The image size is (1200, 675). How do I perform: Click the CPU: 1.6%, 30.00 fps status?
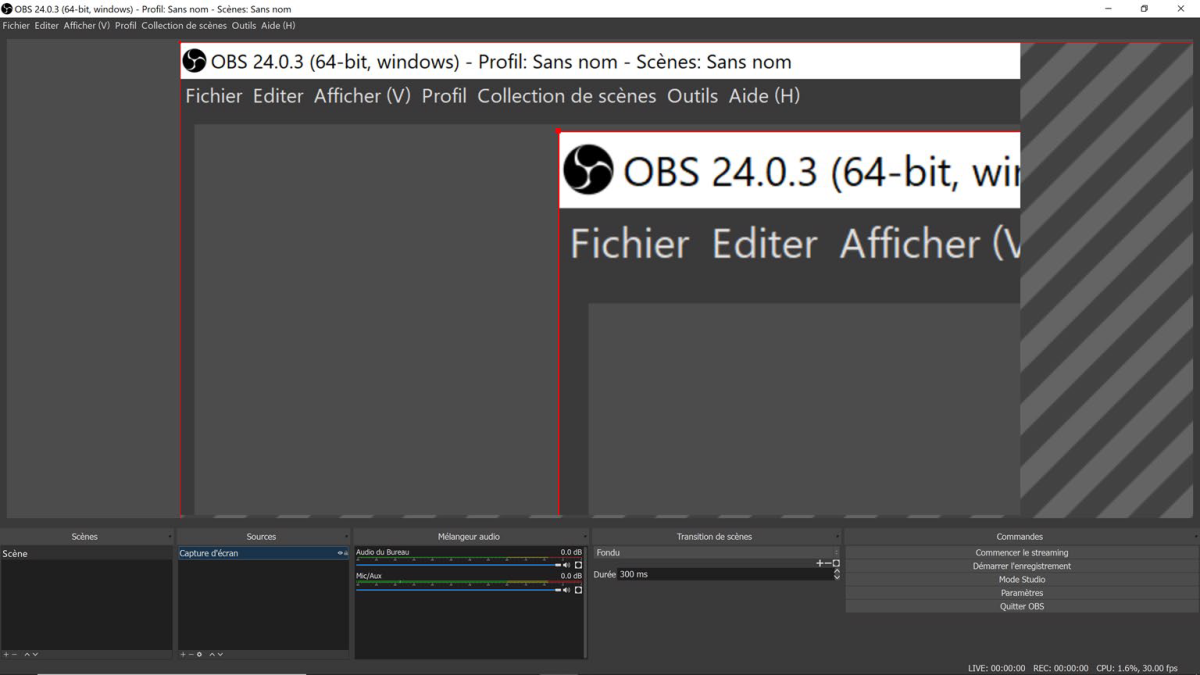(1137, 668)
